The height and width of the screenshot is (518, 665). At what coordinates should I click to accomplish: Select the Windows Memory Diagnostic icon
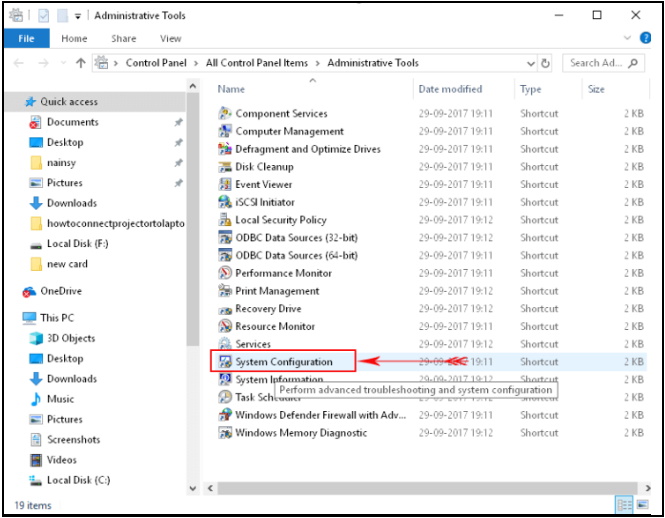click(x=225, y=432)
